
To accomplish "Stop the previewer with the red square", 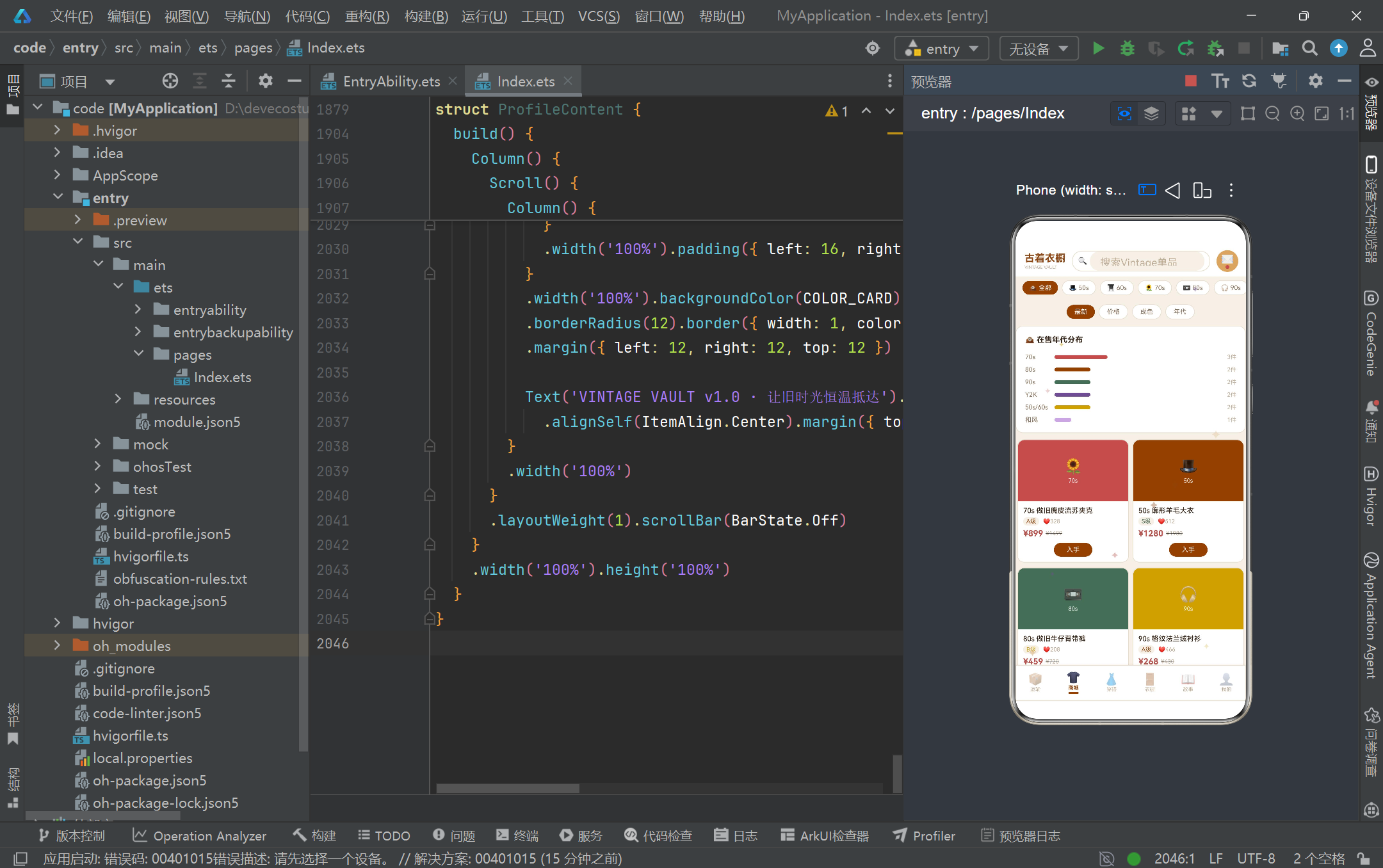I will [1190, 81].
